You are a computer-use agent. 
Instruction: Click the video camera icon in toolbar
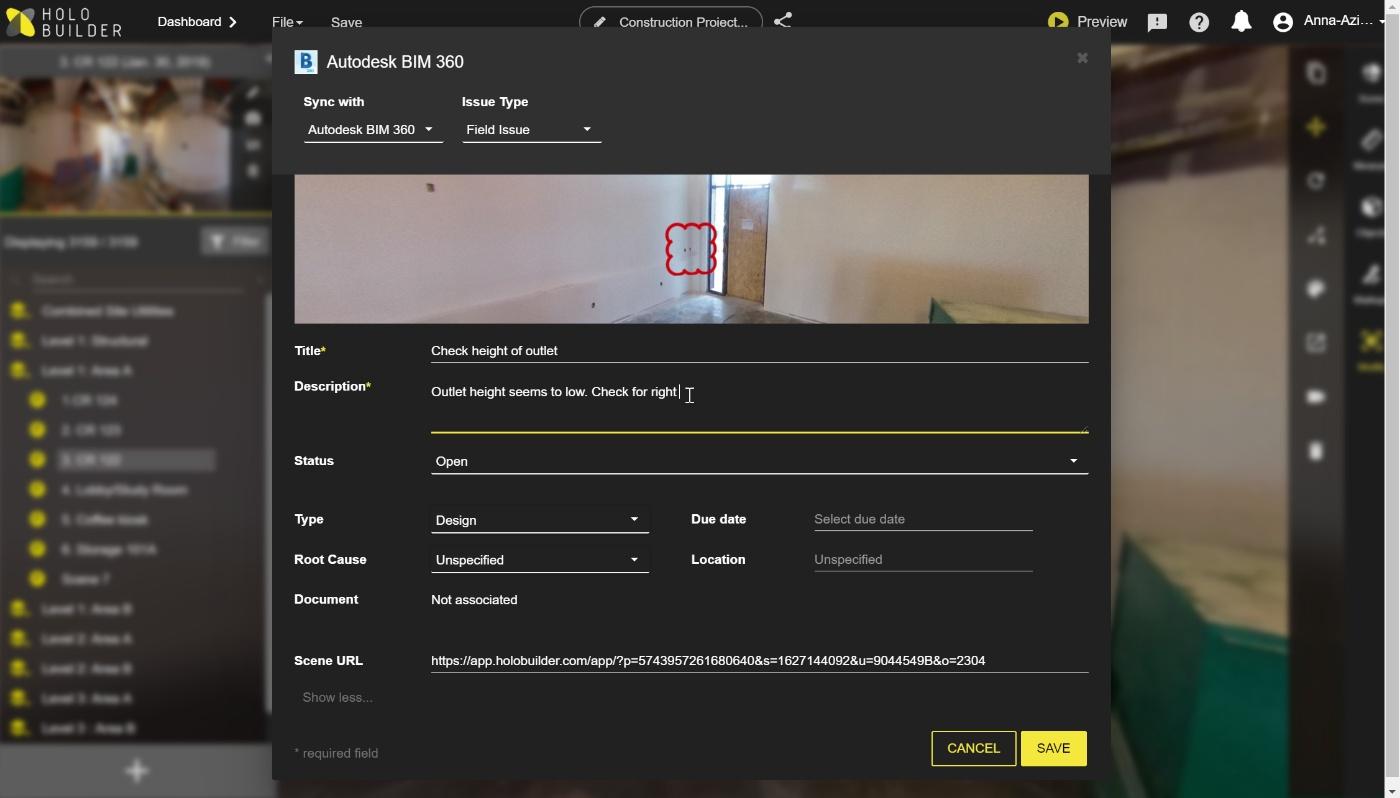point(1316,397)
